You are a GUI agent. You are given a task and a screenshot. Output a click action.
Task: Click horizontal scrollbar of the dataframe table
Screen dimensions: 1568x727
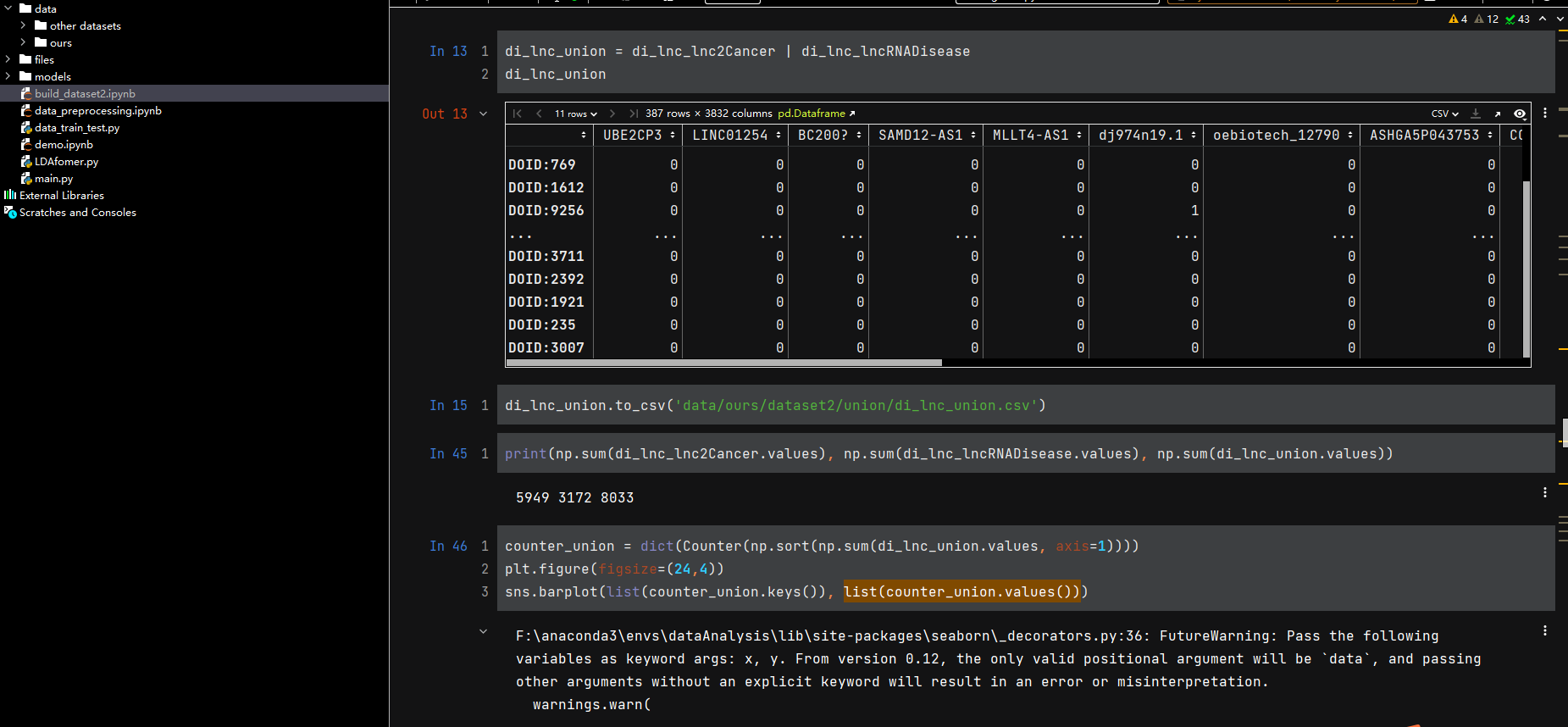pyautogui.click(x=723, y=363)
